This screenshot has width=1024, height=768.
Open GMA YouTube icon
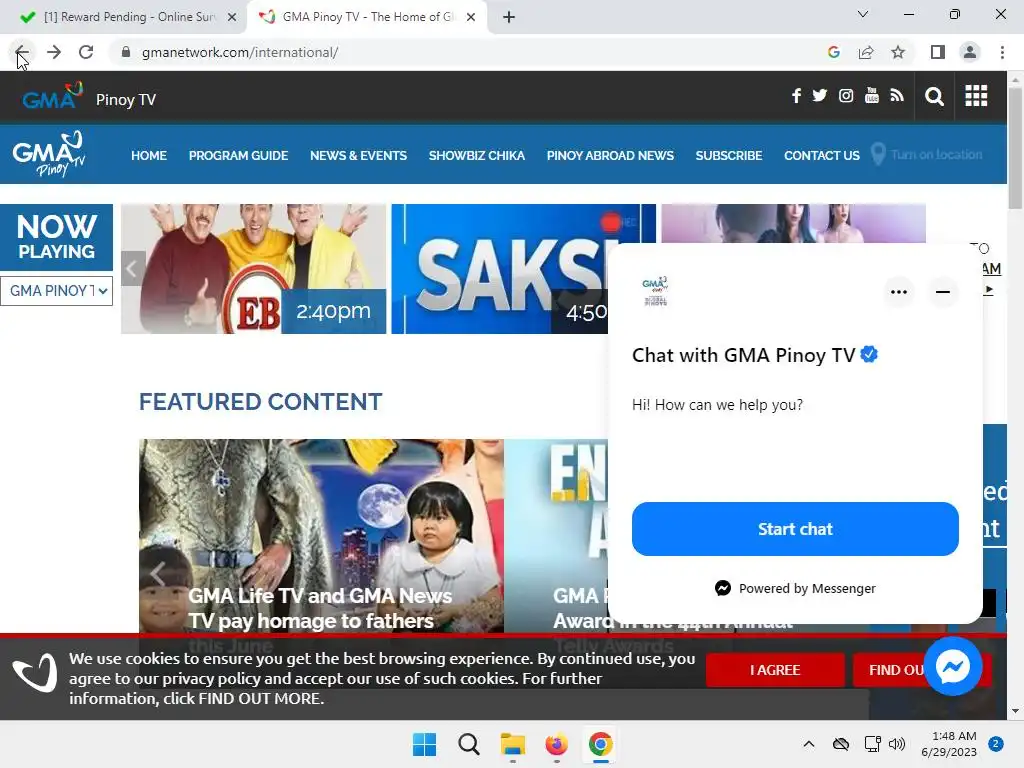pyautogui.click(x=872, y=96)
